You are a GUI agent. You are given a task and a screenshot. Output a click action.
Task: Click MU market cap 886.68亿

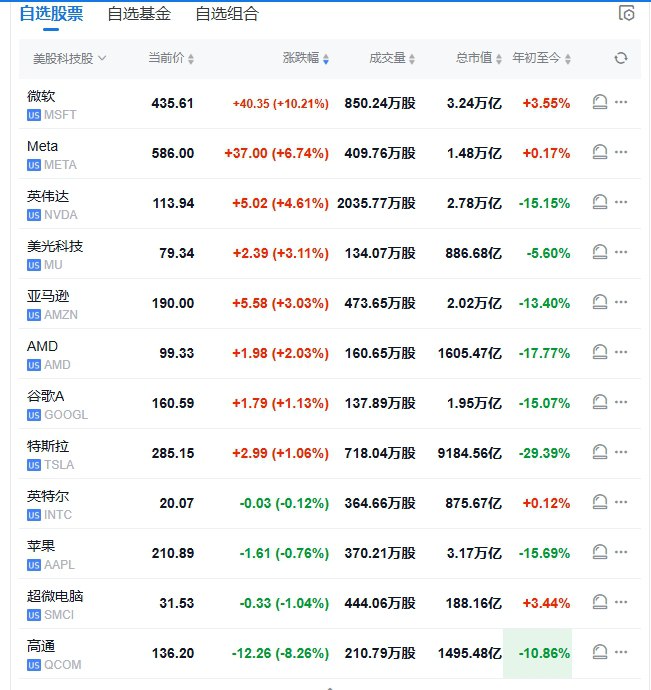tap(474, 253)
